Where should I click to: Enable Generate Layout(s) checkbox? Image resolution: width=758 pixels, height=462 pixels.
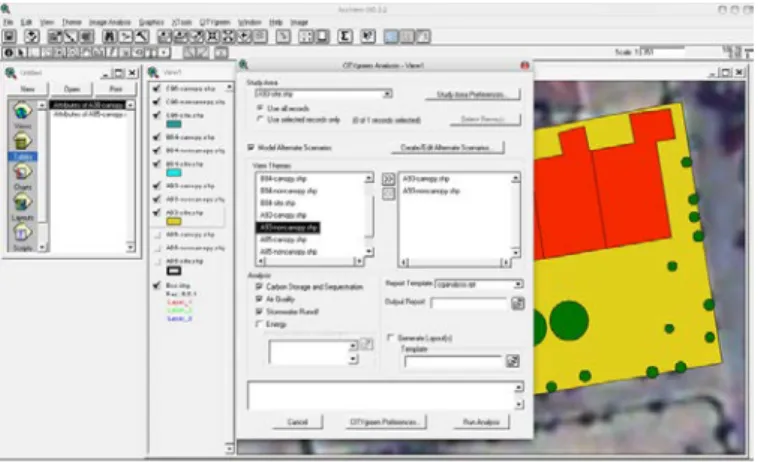tap(391, 338)
